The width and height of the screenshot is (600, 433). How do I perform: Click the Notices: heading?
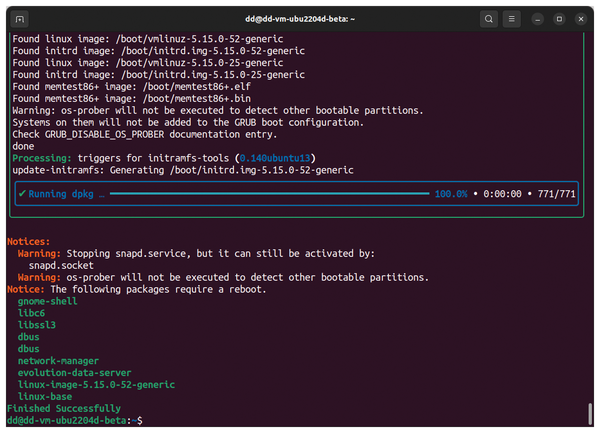28,241
